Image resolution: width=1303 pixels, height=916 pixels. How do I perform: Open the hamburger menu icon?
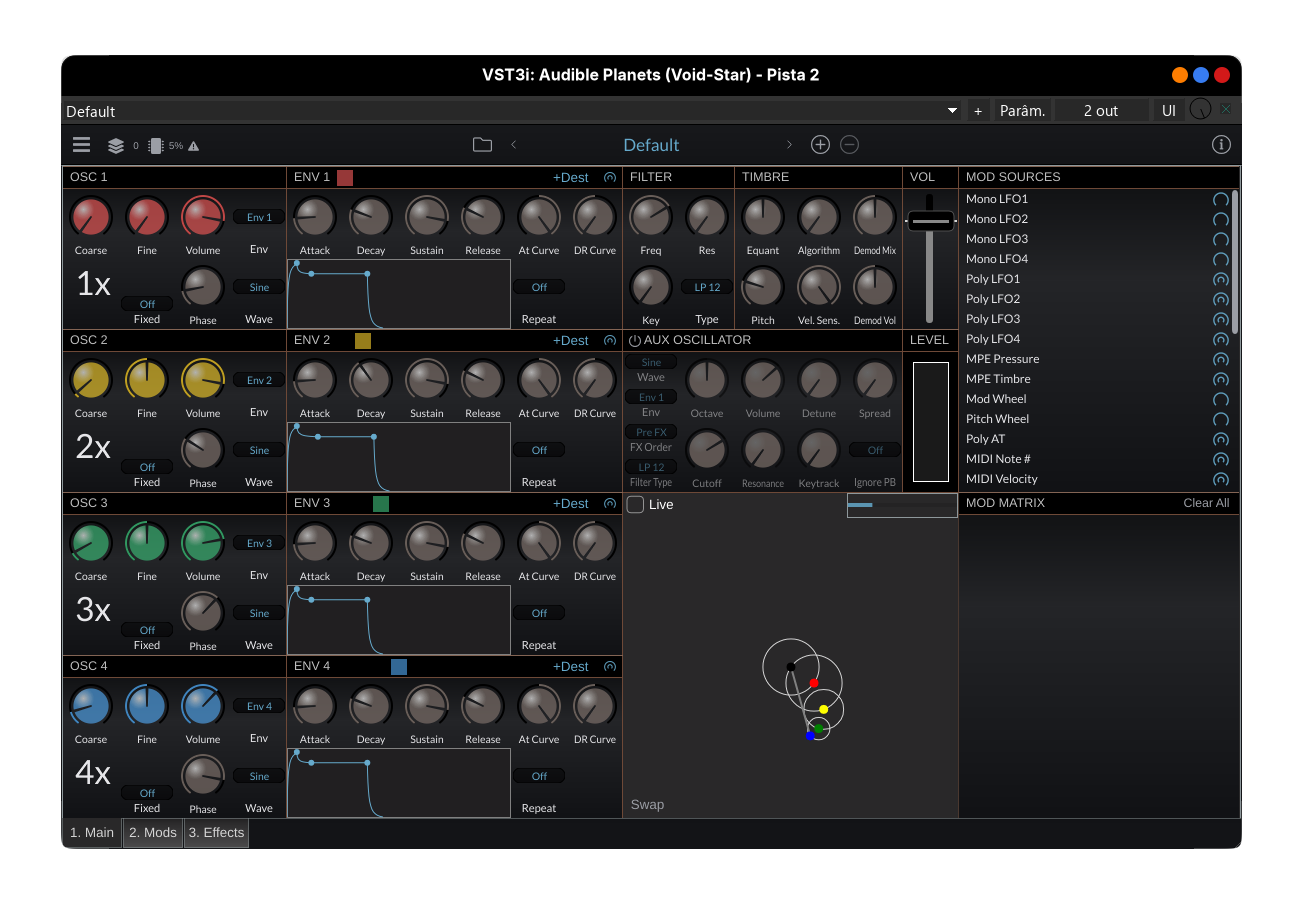coord(82,145)
